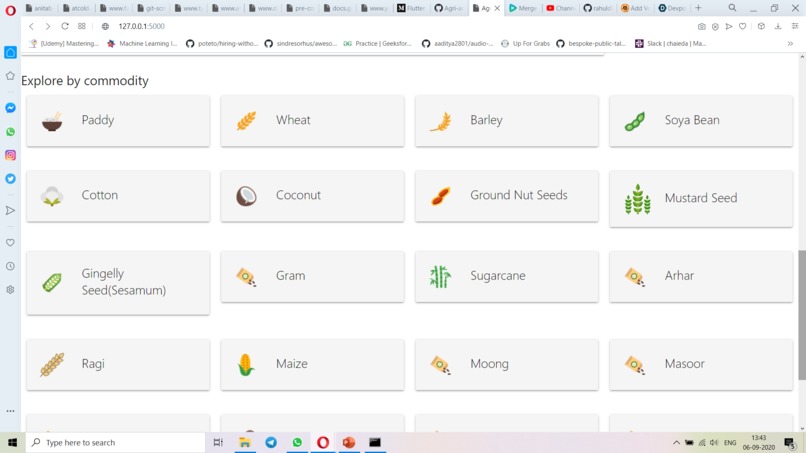The height and width of the screenshot is (453, 806).
Task: Open the Cotton commodity card
Action: [118, 196]
